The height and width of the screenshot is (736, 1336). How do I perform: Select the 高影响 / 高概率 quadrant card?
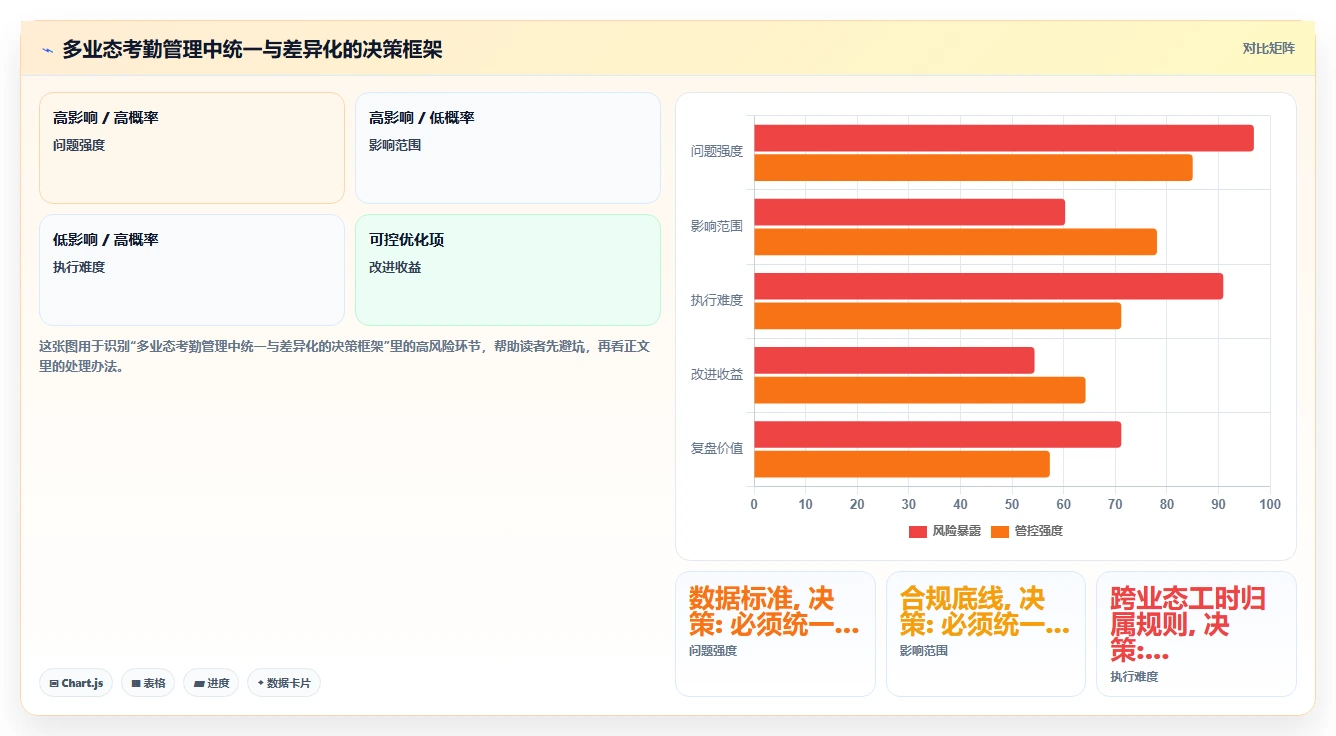coord(192,148)
